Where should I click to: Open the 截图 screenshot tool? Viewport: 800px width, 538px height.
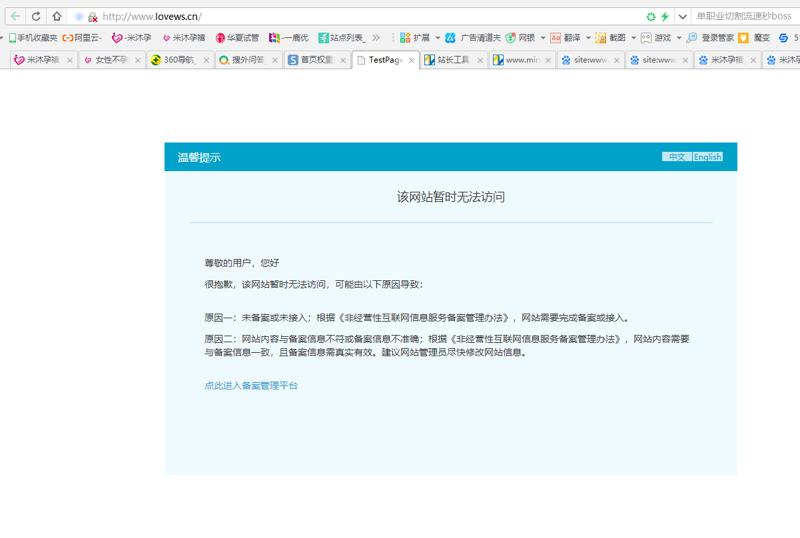click(x=611, y=38)
